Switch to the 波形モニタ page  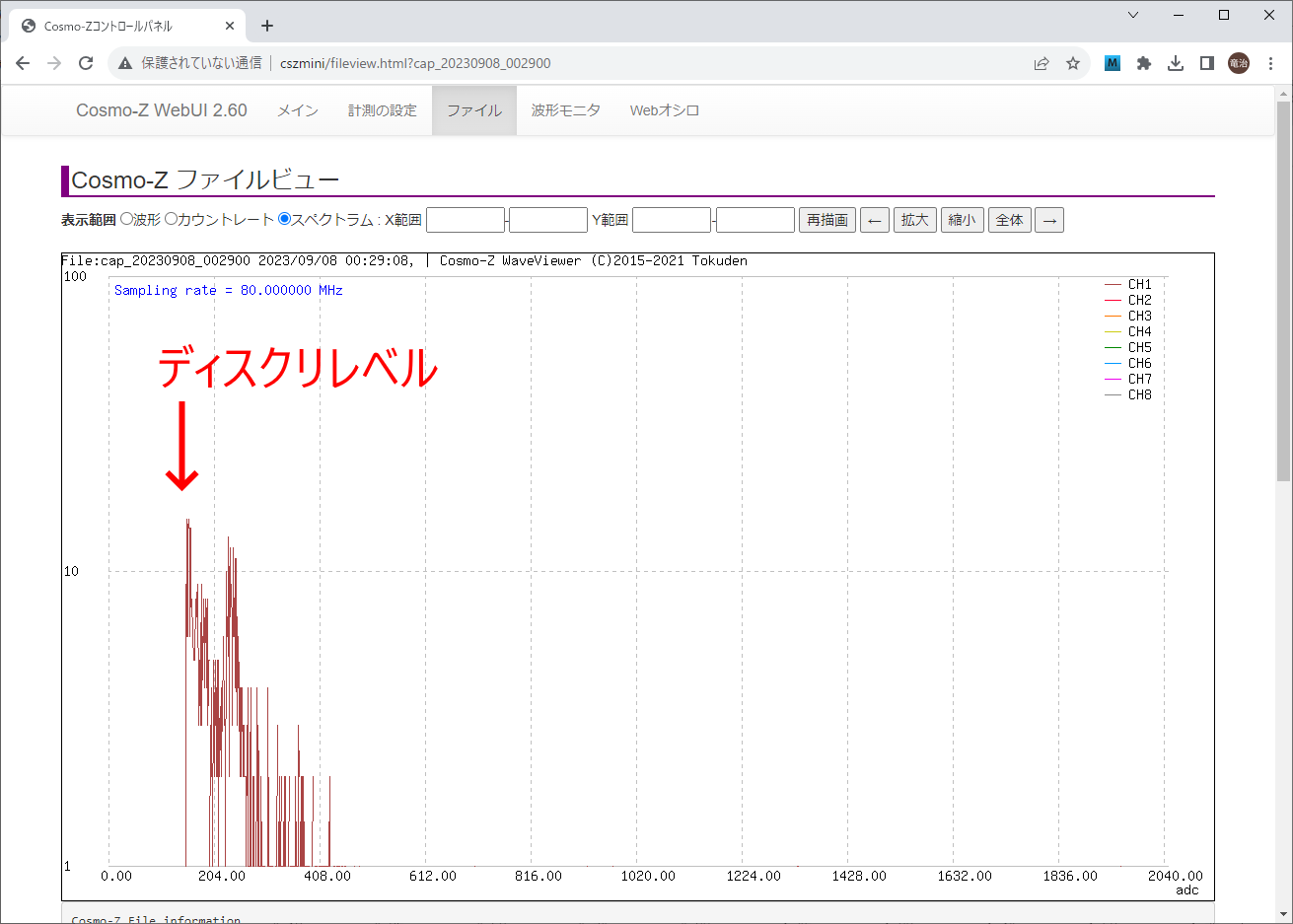pyautogui.click(x=565, y=110)
